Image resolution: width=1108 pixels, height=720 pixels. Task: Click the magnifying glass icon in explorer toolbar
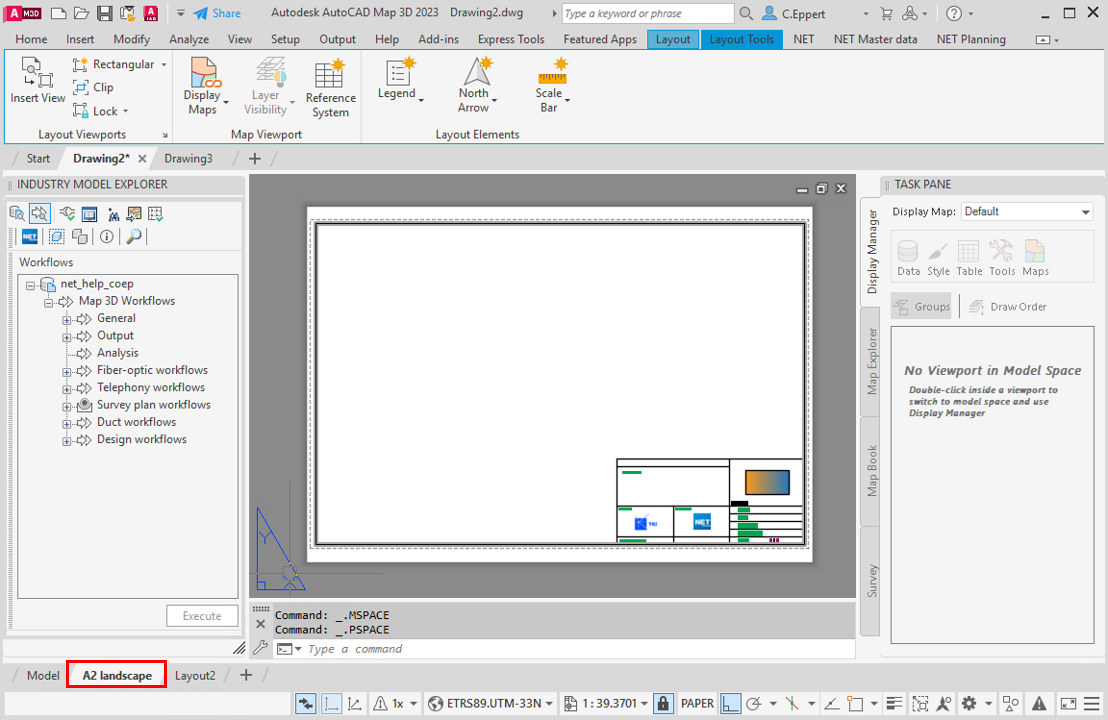click(134, 237)
